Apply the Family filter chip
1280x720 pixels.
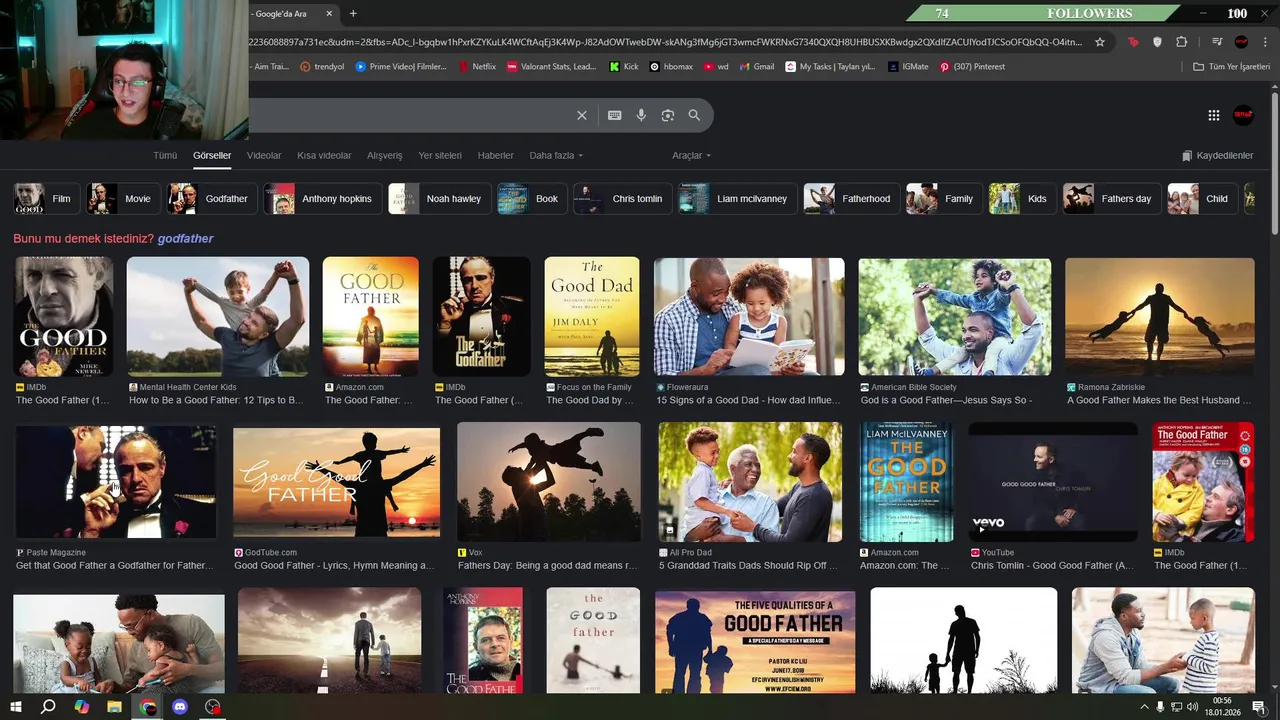pos(944,199)
